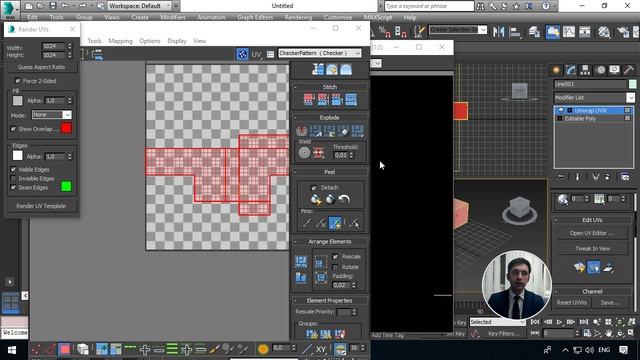Open the Rendering menu in main menu bar

point(298,17)
